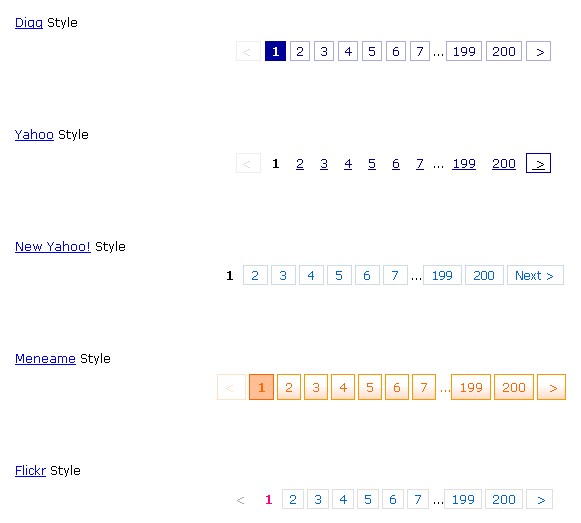Screen dimensions: 581x523
Task: Click the highlighted page 1 in Digg pagination
Action: click(x=275, y=51)
